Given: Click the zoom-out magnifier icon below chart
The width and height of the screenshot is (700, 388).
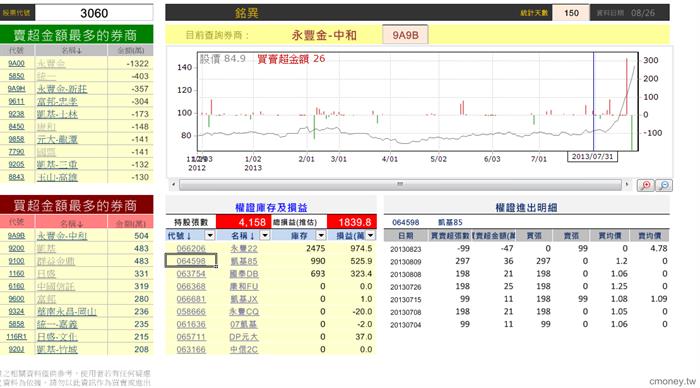Looking at the screenshot, I should [x=664, y=185].
